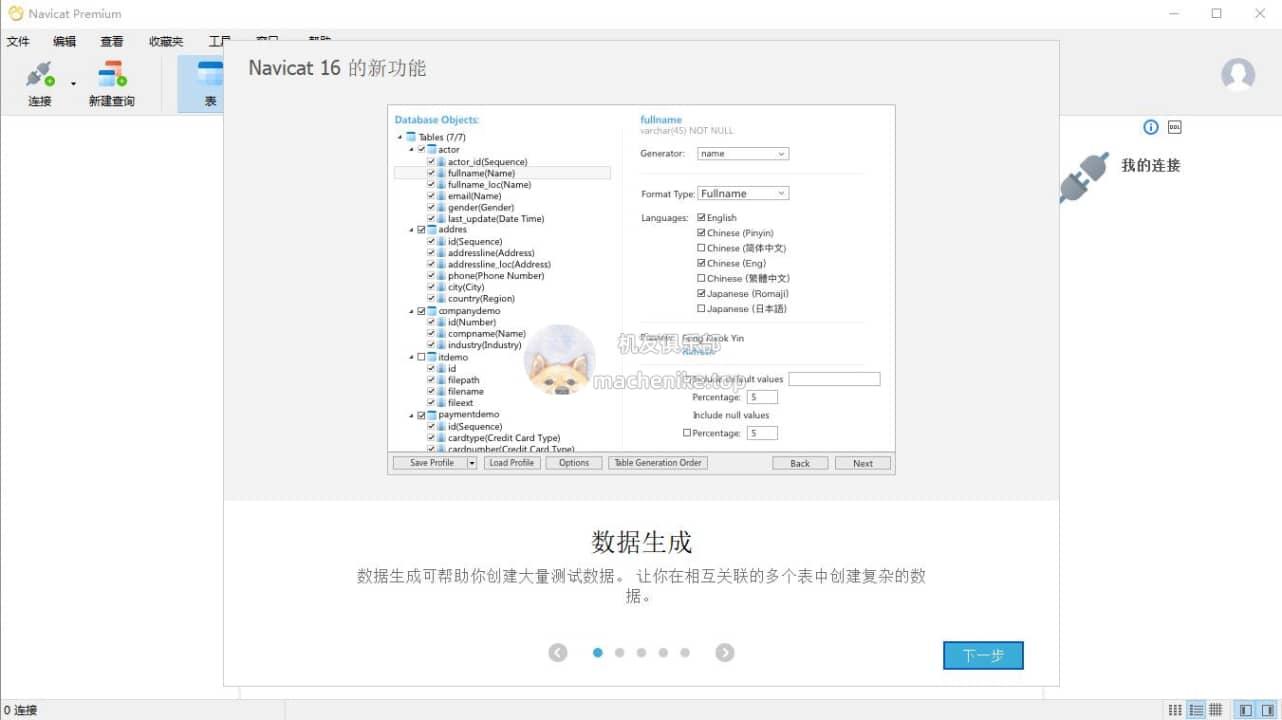Viewport: 1282px width, 720px height.
Task: Switch to detail table view in status bar
Action: 1216,710
